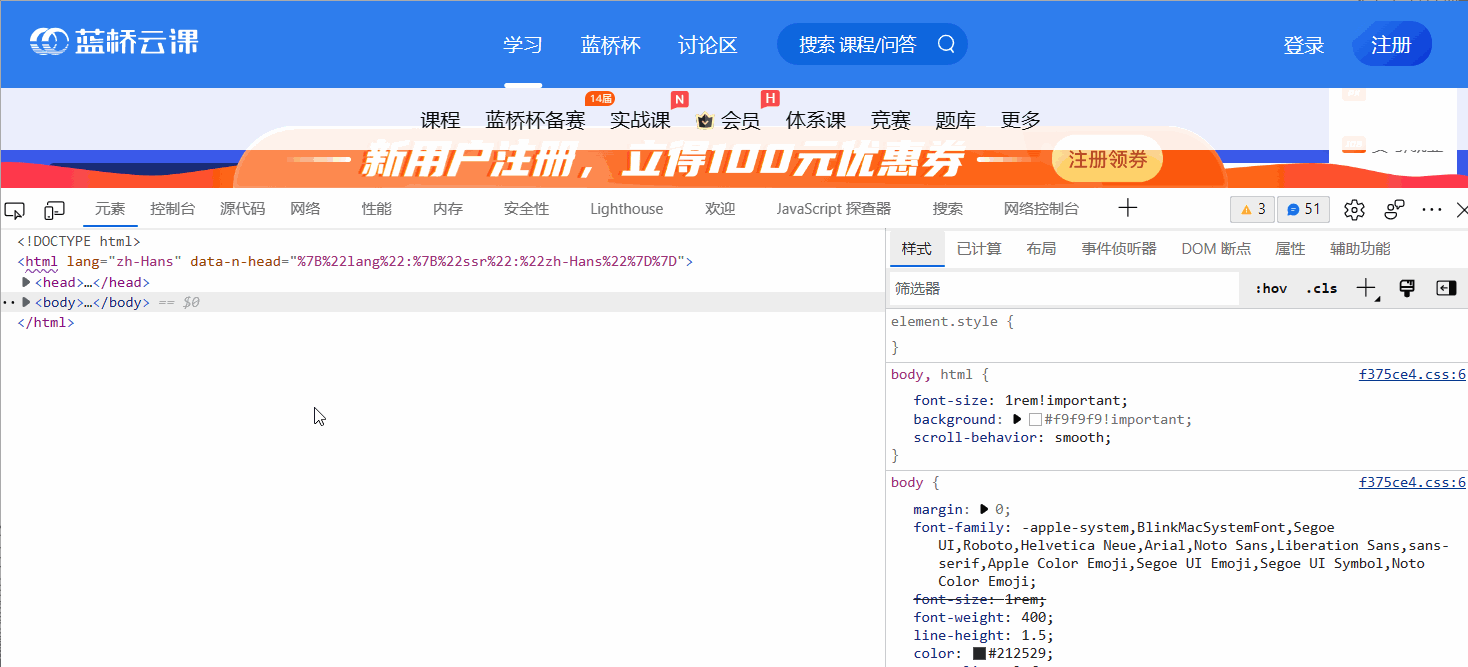Open f375ce4.css:6 link for body, html rule
Viewport: 1468px width, 667px height.
[x=1412, y=375]
